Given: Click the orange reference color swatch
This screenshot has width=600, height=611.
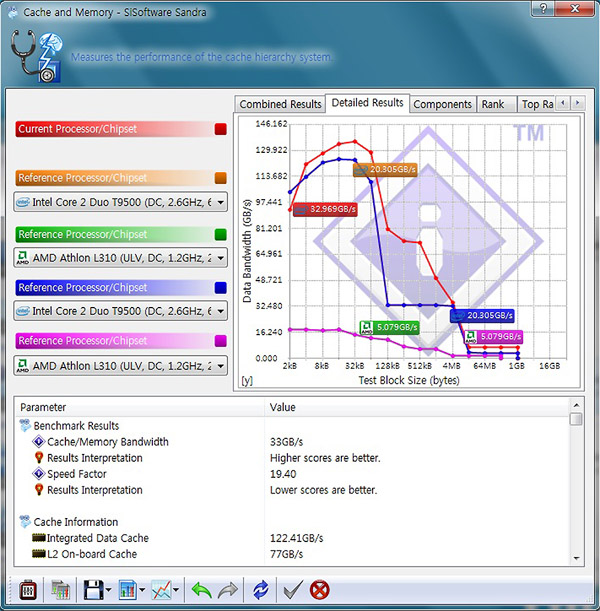Looking at the screenshot, I should point(221,178).
